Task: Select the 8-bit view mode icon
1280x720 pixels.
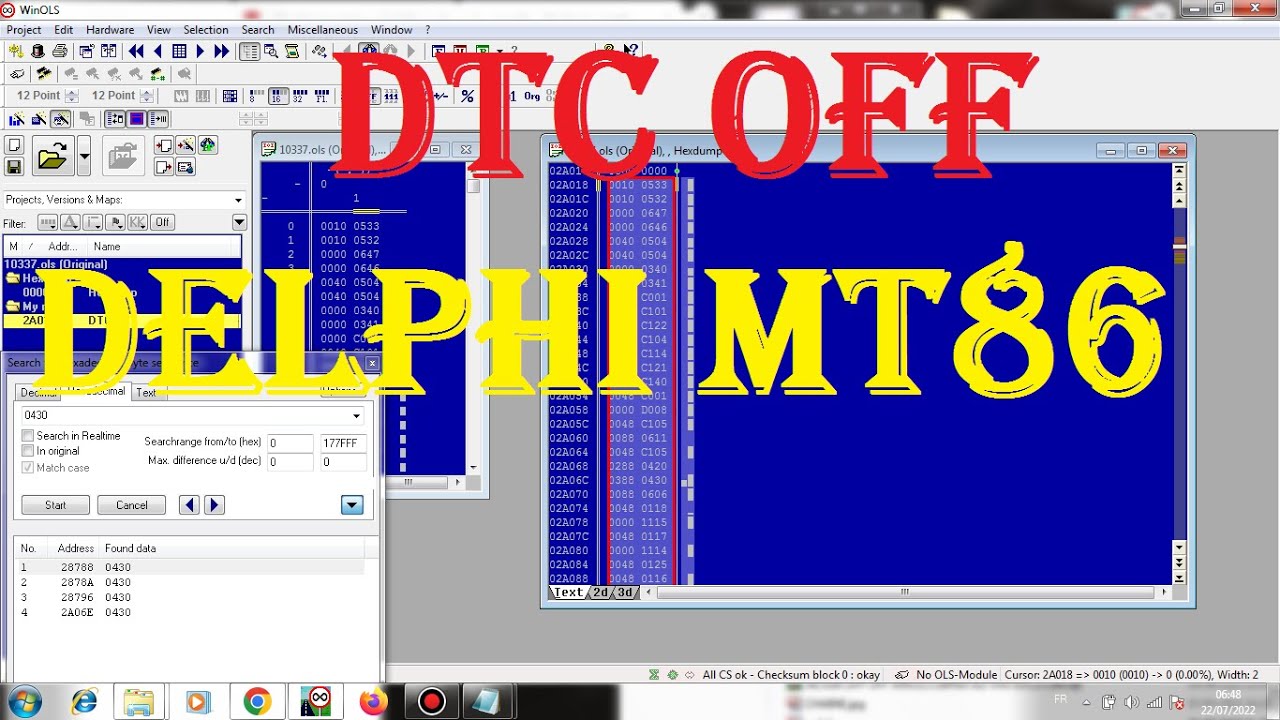Action: pyautogui.click(x=257, y=96)
